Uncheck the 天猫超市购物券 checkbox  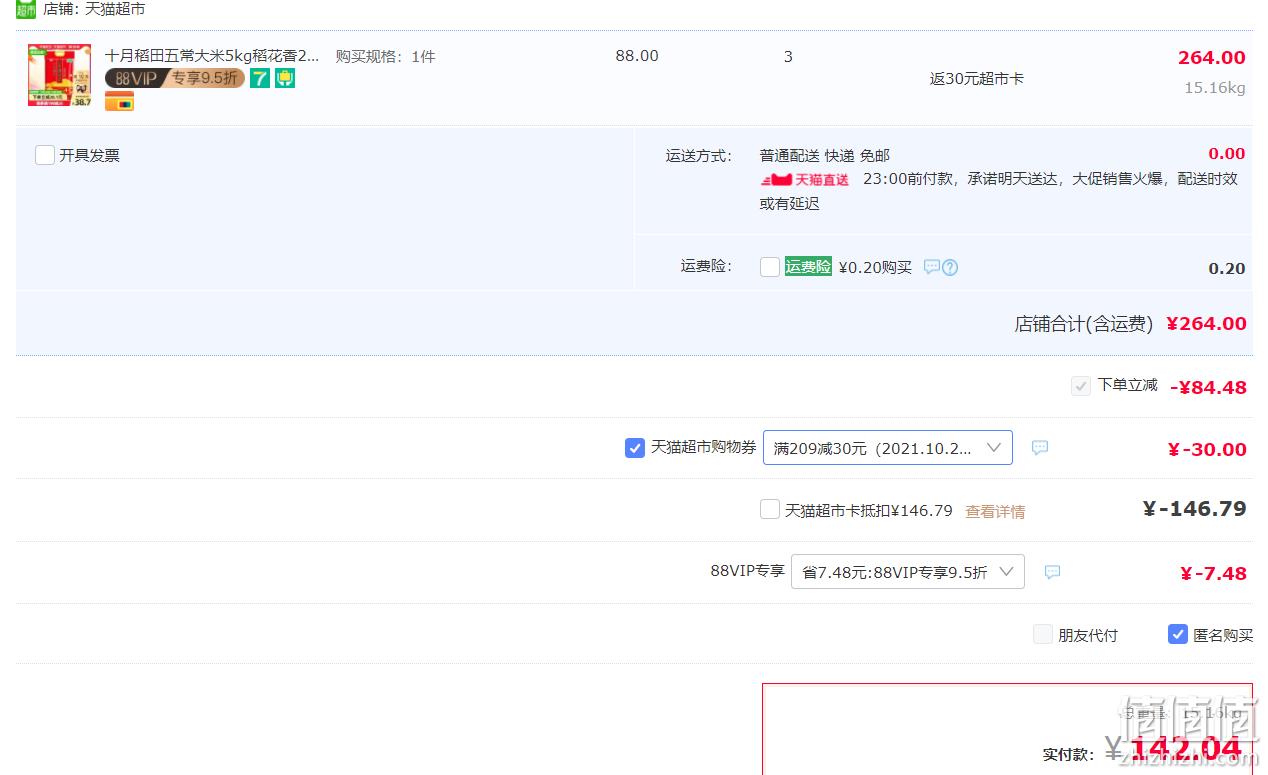635,448
